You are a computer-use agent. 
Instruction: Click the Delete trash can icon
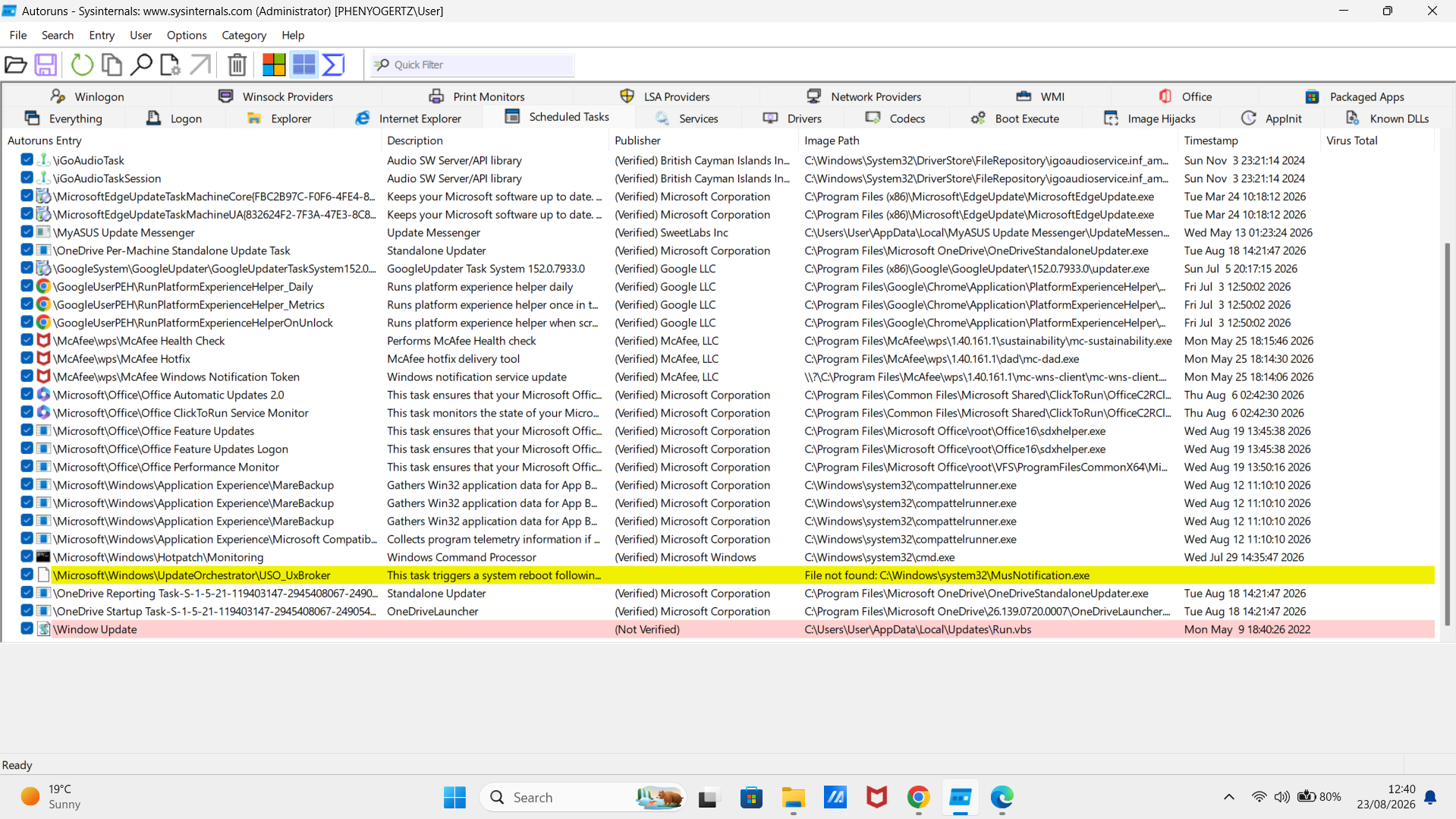237,65
